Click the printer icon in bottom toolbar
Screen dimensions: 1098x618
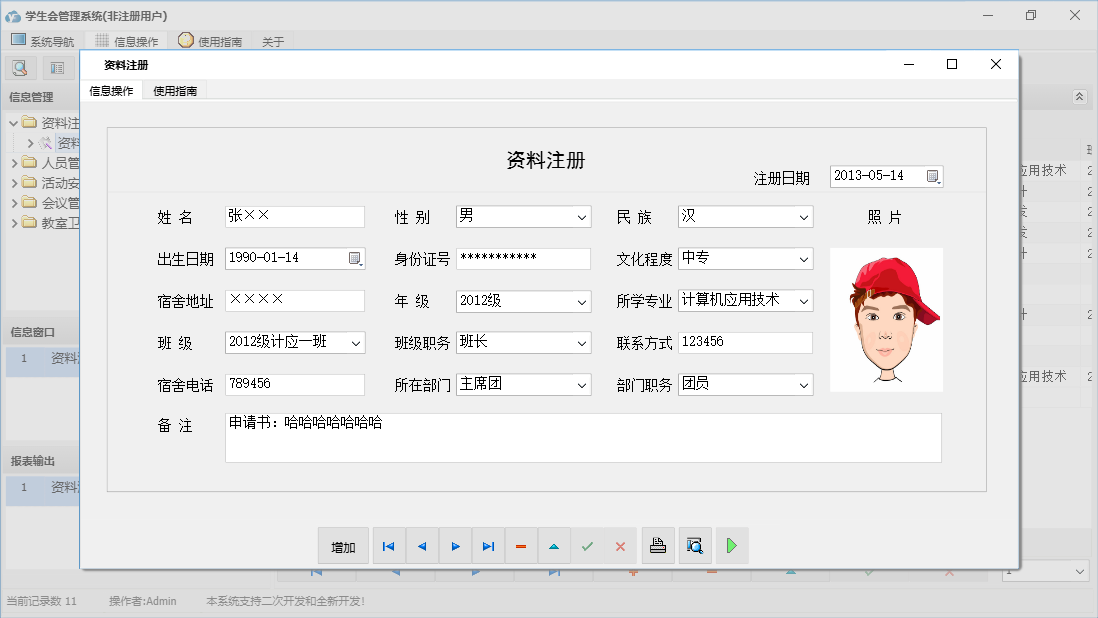pyautogui.click(x=658, y=546)
